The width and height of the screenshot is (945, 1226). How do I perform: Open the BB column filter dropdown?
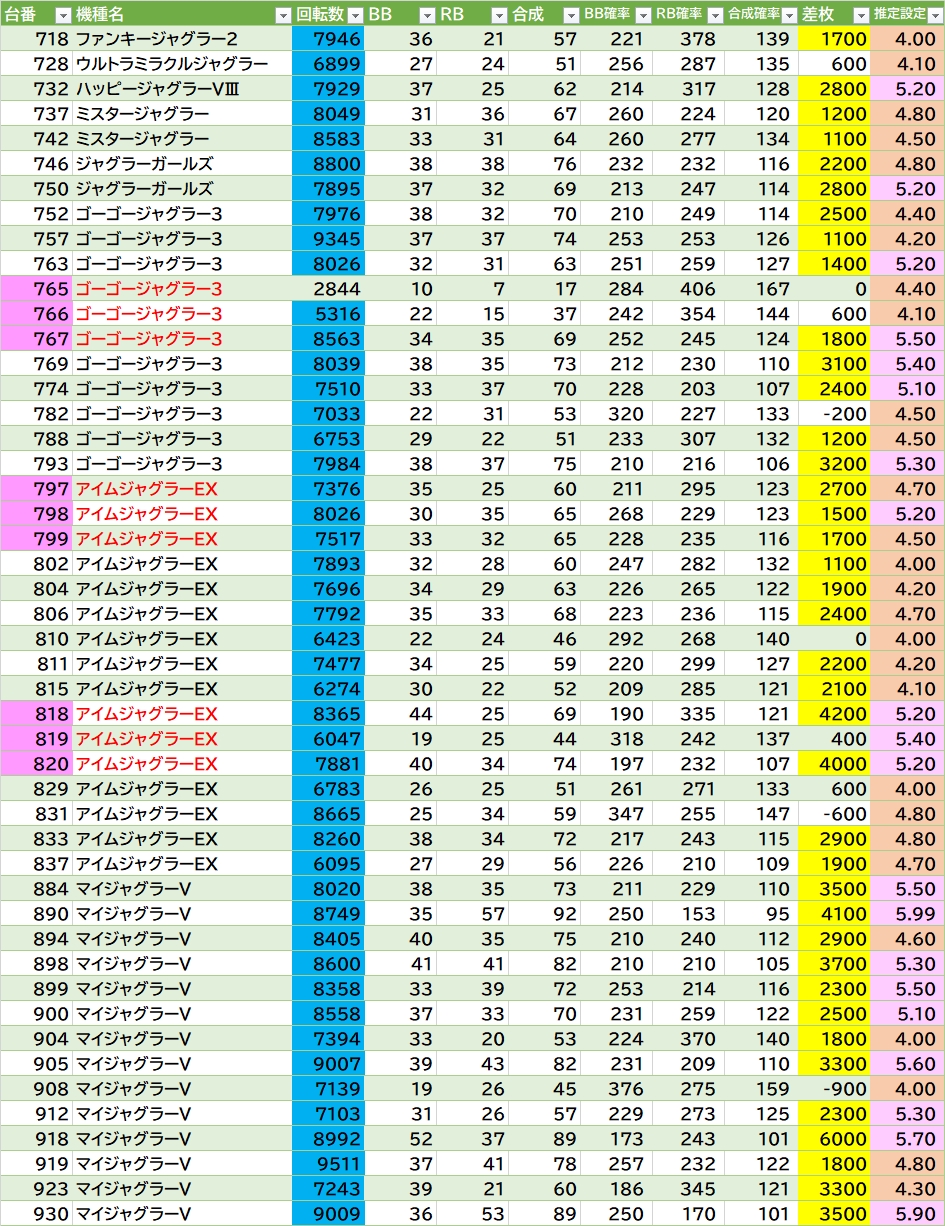point(427,15)
